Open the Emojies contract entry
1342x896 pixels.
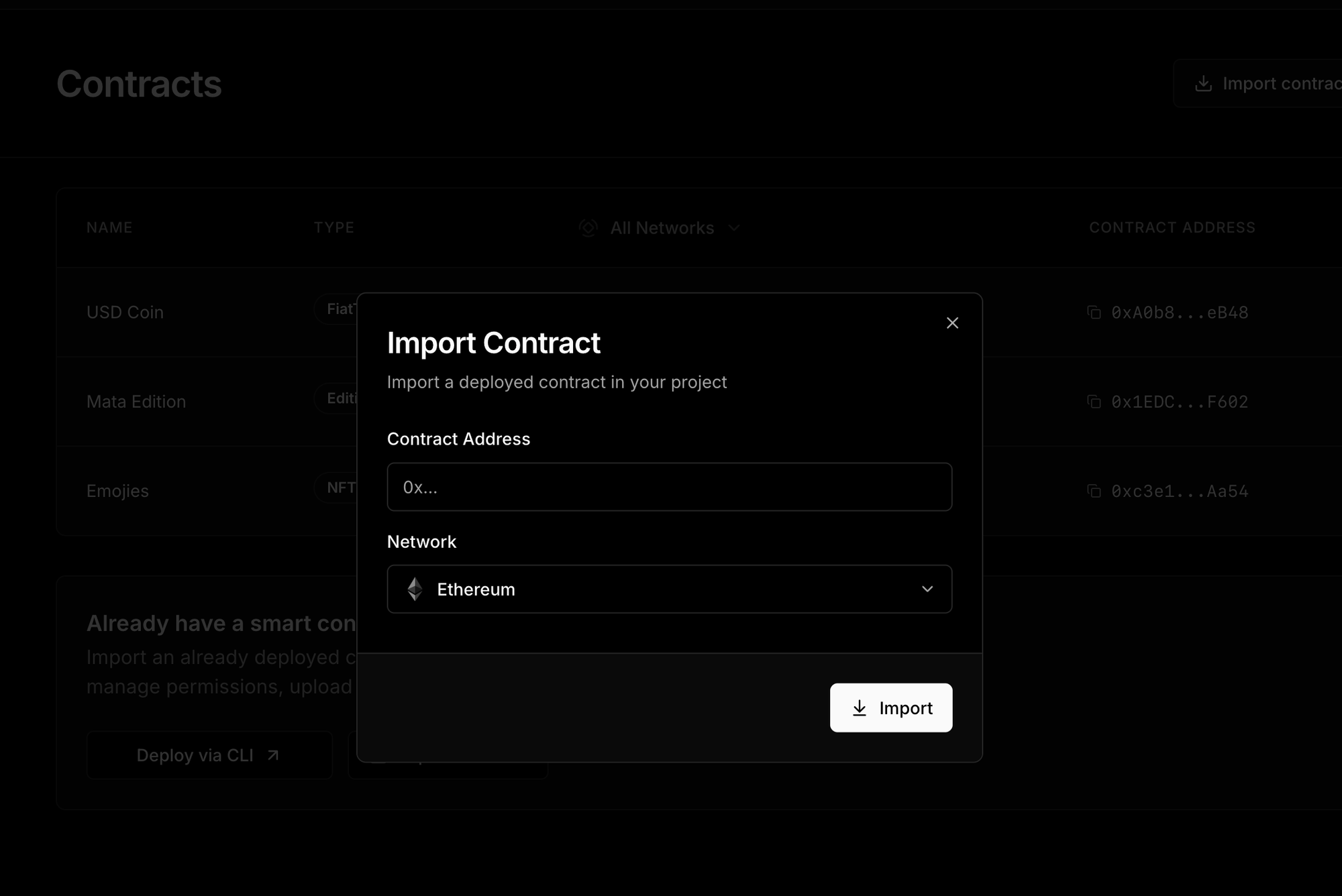[x=117, y=491]
